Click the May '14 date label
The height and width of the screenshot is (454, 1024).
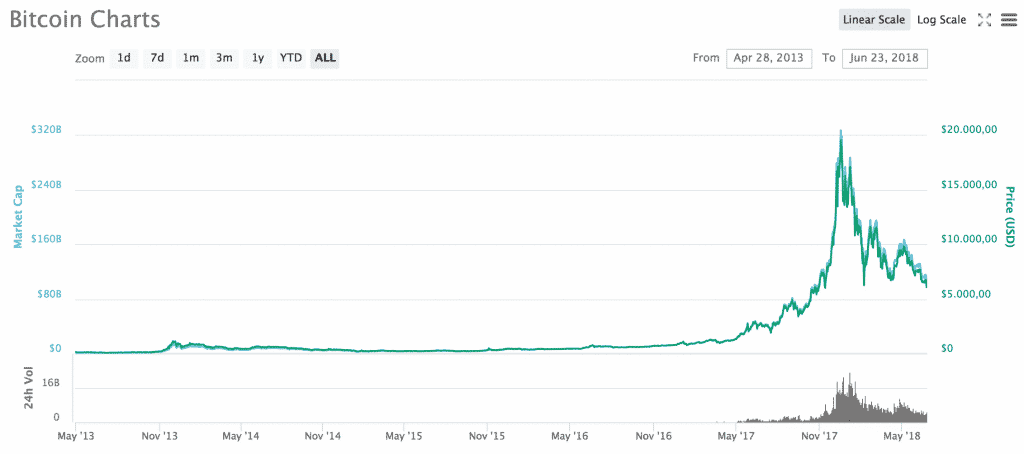pos(242,434)
